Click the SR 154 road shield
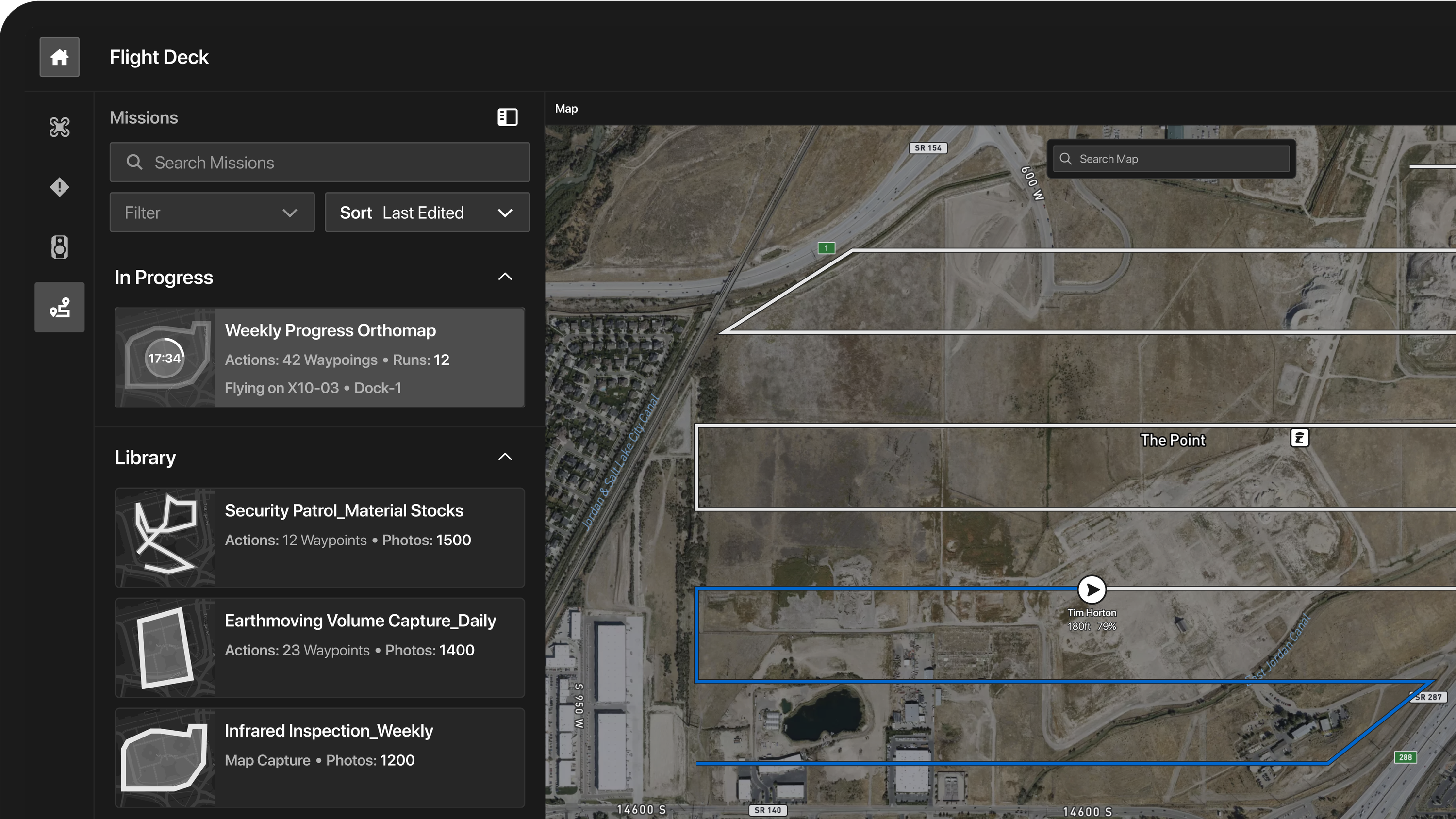 (x=928, y=148)
